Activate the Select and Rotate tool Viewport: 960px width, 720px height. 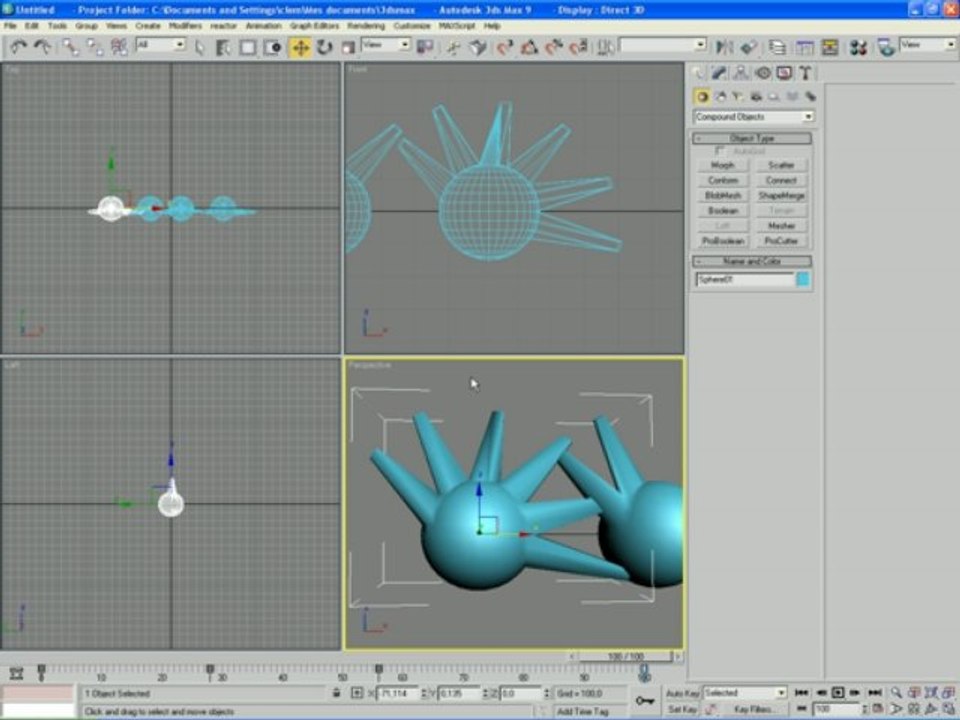click(324, 47)
